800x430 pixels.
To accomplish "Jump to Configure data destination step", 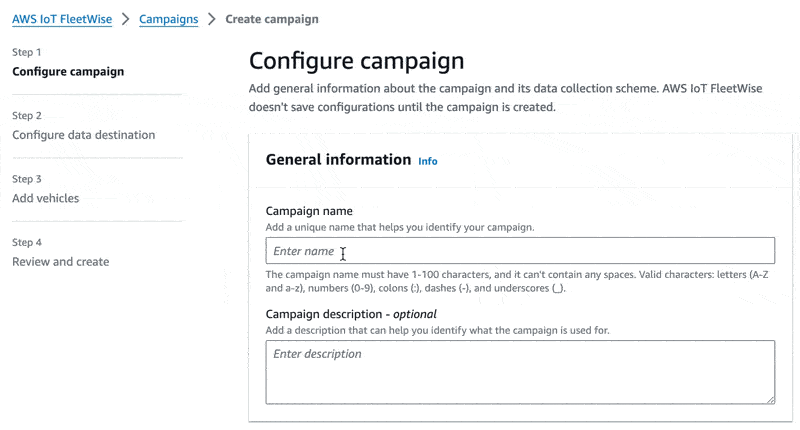I will 83,135.
